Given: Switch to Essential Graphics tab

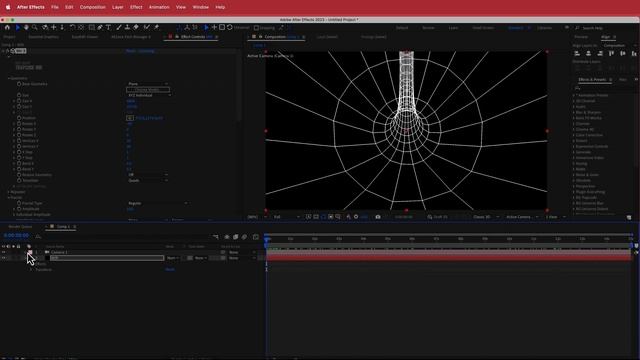Looking at the screenshot, I should (44, 37).
